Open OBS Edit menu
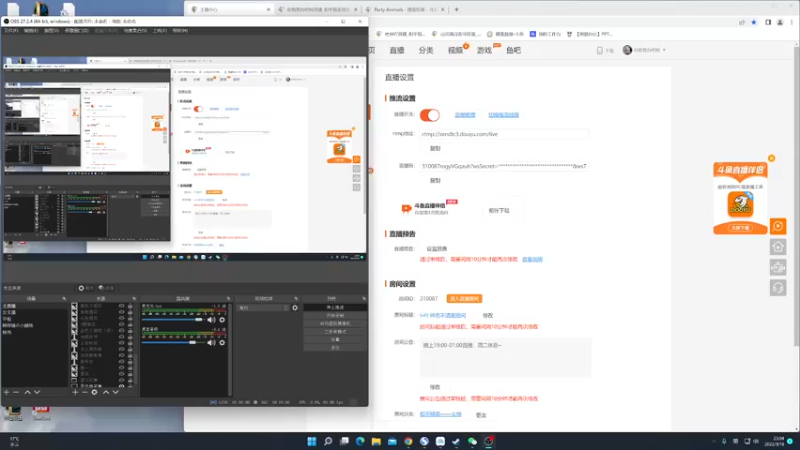This screenshot has height=450, width=800. pyautogui.click(x=31, y=31)
